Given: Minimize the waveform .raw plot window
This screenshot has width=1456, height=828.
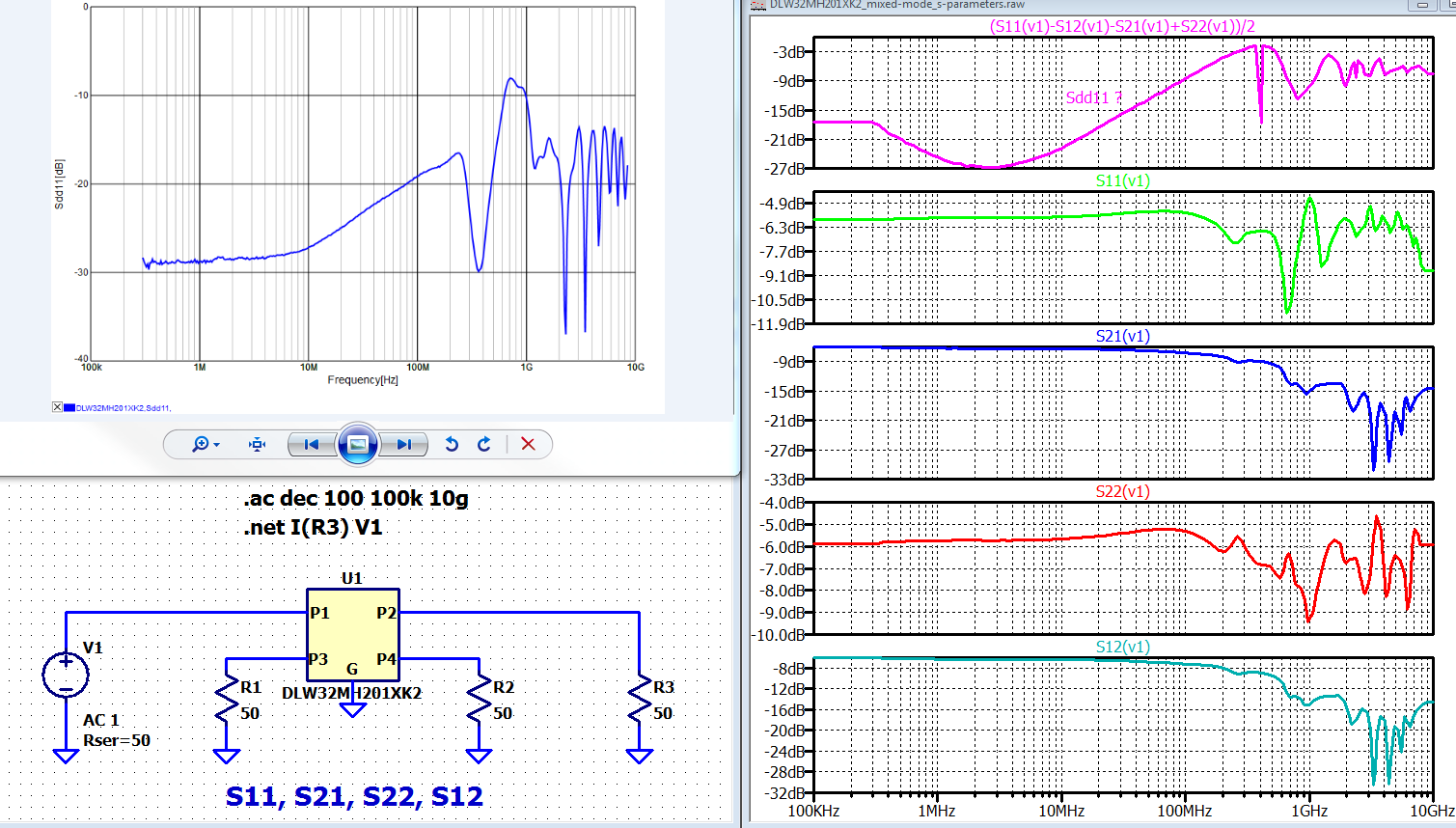Looking at the screenshot, I should (x=1422, y=5).
